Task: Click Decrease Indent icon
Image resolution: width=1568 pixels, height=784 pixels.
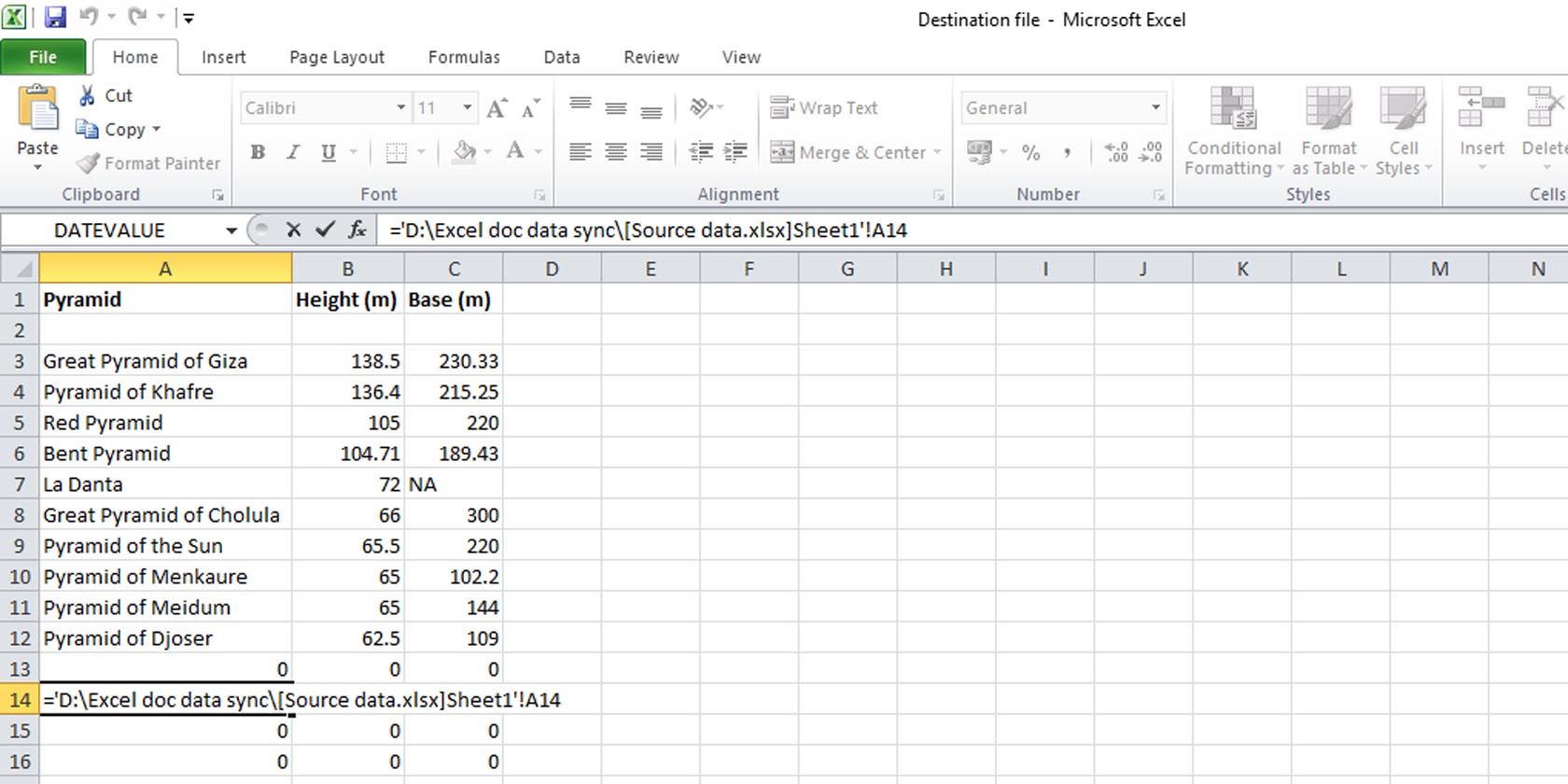Action: (701, 152)
